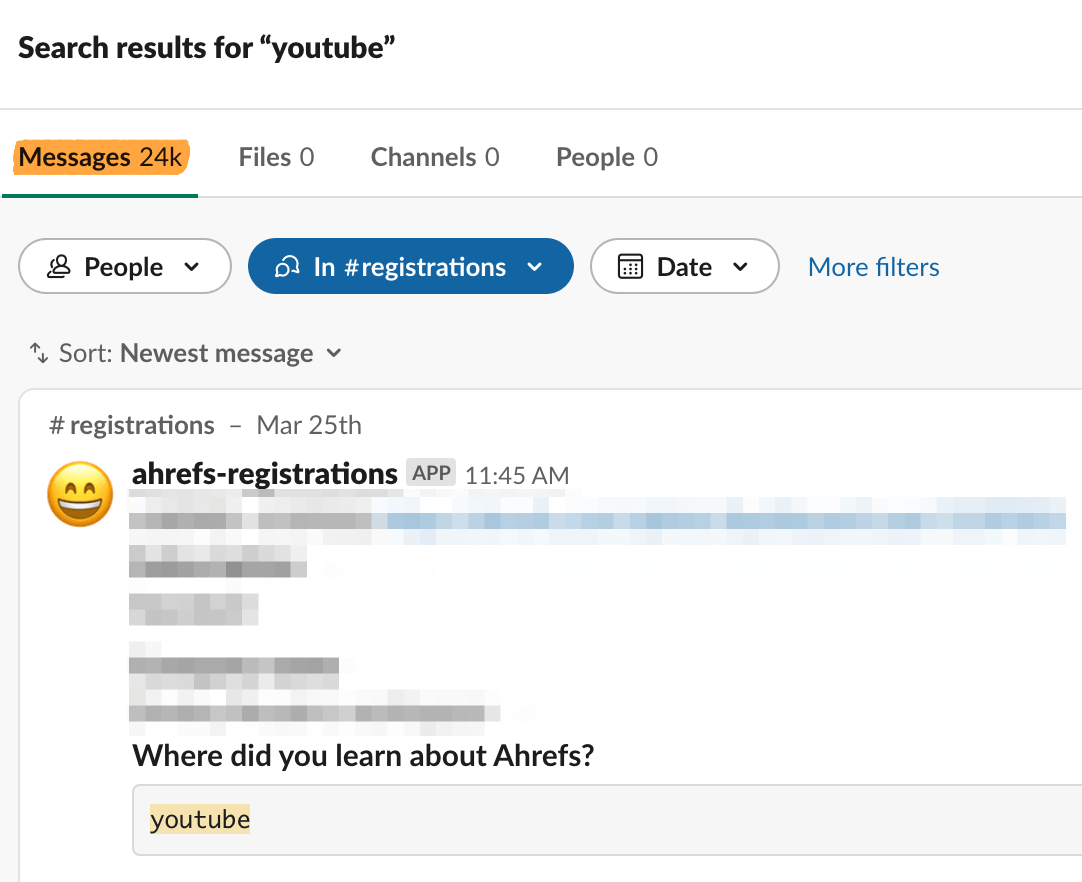Switch to the Files tab
This screenshot has height=882, width=1082.
276,157
